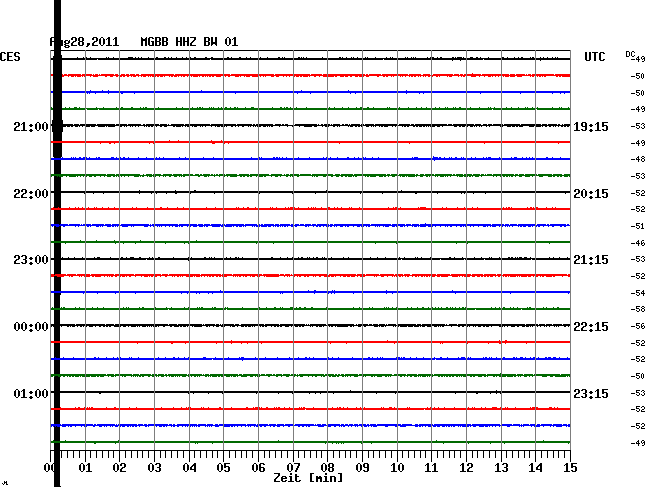Image resolution: width=650 pixels, height=494 pixels.
Task: Click the 22:15 UTC time label
Action: (591, 327)
